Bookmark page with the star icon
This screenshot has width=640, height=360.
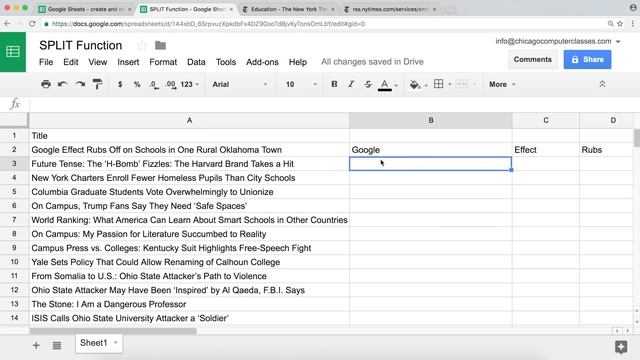click(620, 24)
